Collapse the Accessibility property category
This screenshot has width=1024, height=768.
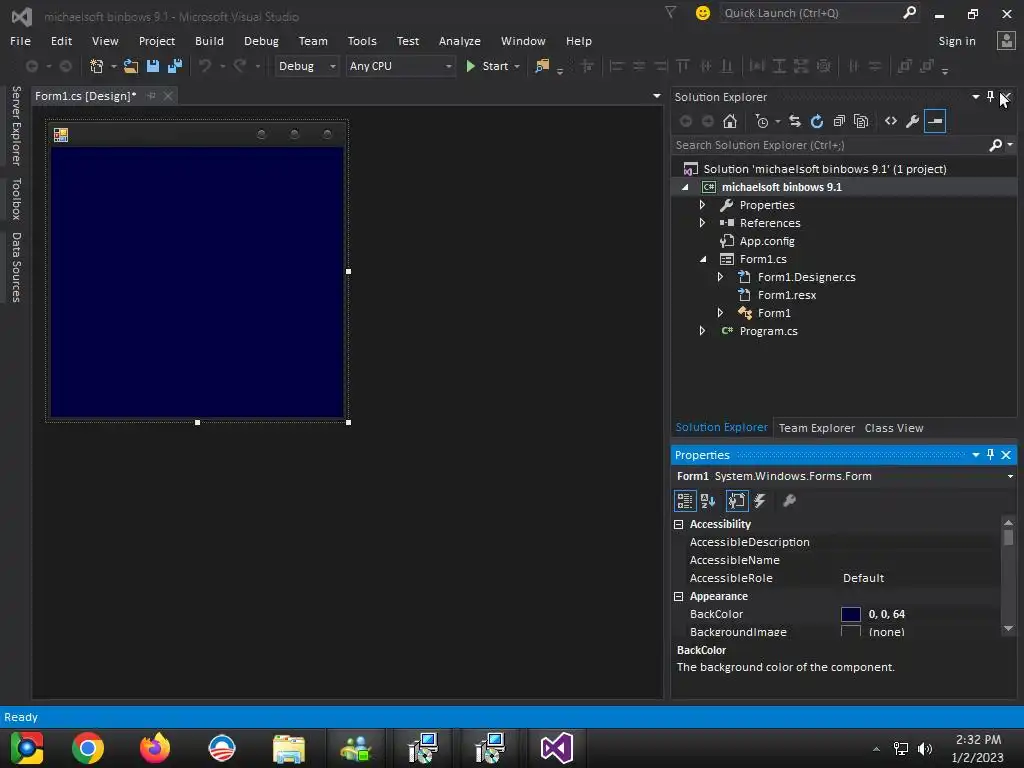[679, 524]
